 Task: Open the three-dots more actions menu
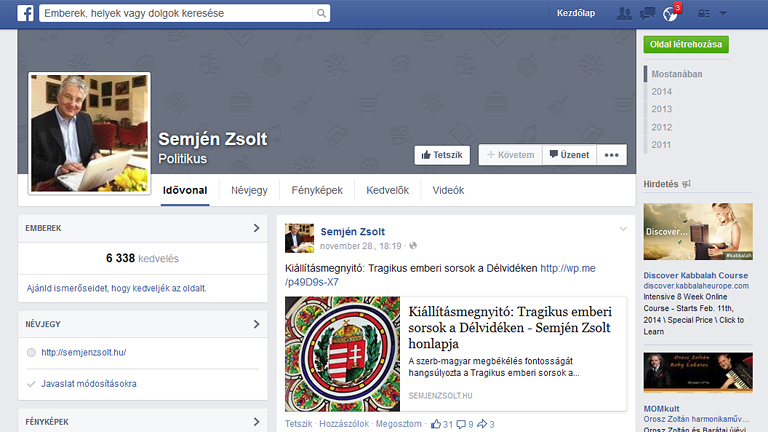(x=612, y=155)
